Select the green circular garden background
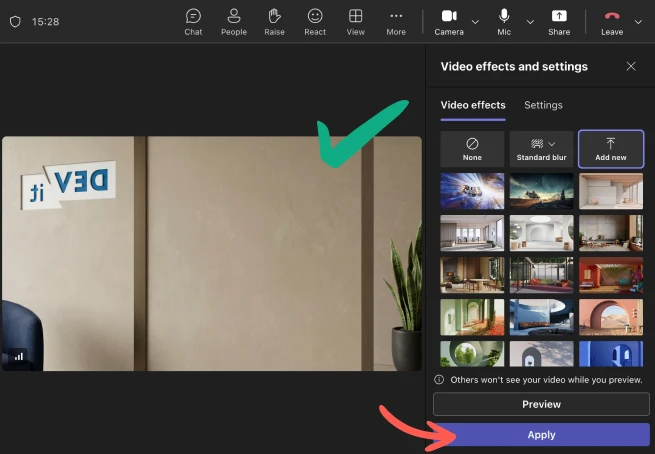The image size is (655, 454). (x=472, y=354)
